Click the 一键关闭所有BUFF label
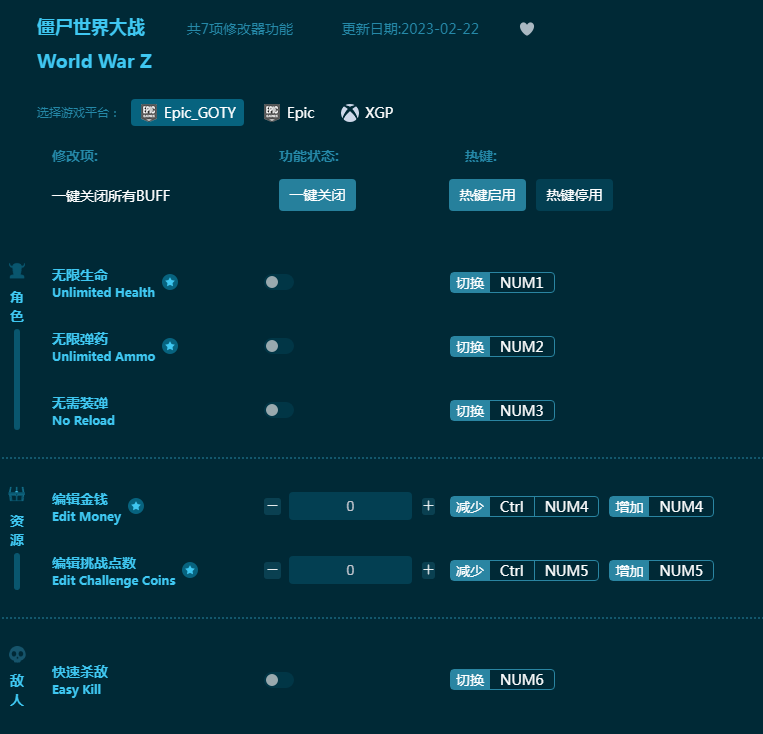This screenshot has height=734, width=763. 111,196
